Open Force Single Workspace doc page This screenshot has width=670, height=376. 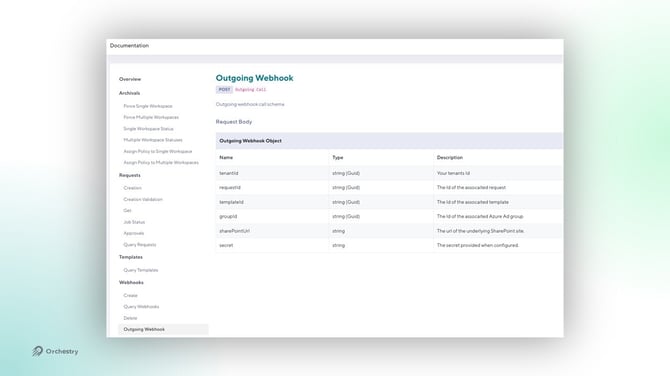pyautogui.click(x=148, y=106)
